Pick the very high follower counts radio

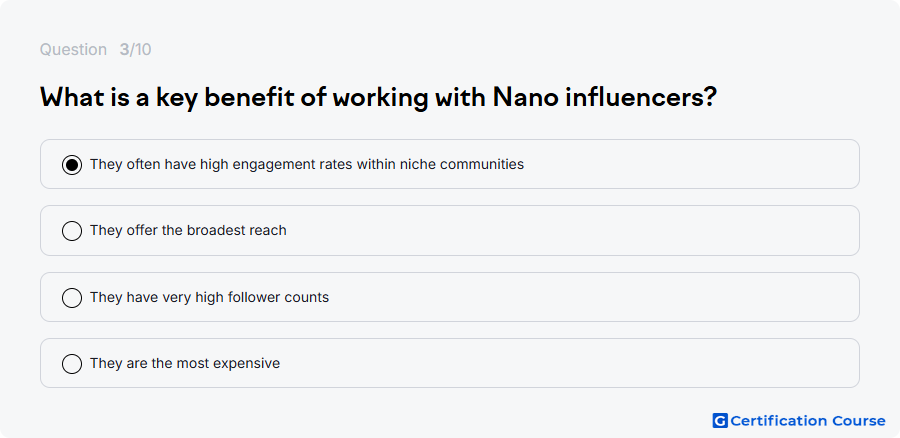[72, 298]
